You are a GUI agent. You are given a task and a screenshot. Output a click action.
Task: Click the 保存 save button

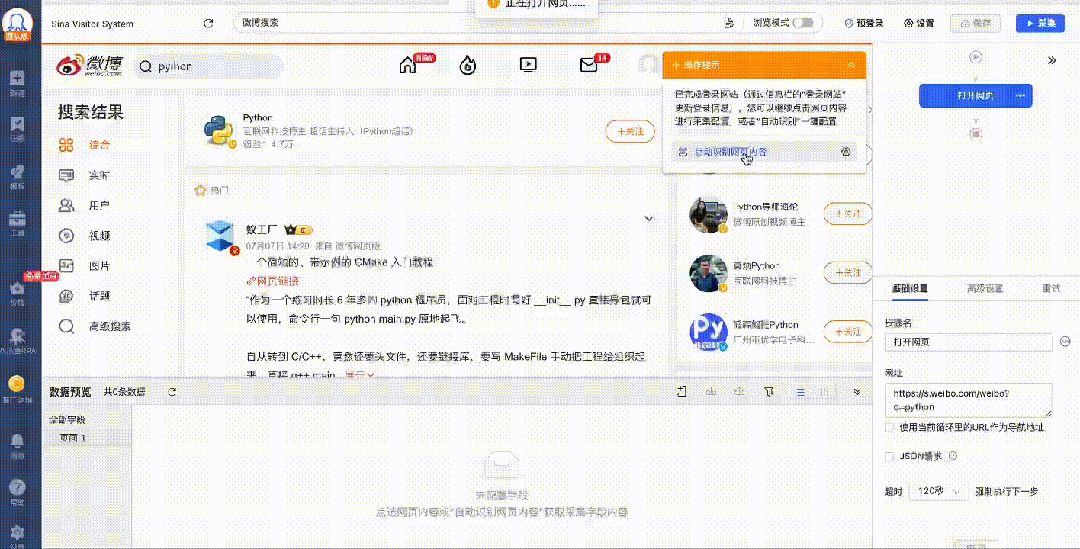click(x=975, y=23)
